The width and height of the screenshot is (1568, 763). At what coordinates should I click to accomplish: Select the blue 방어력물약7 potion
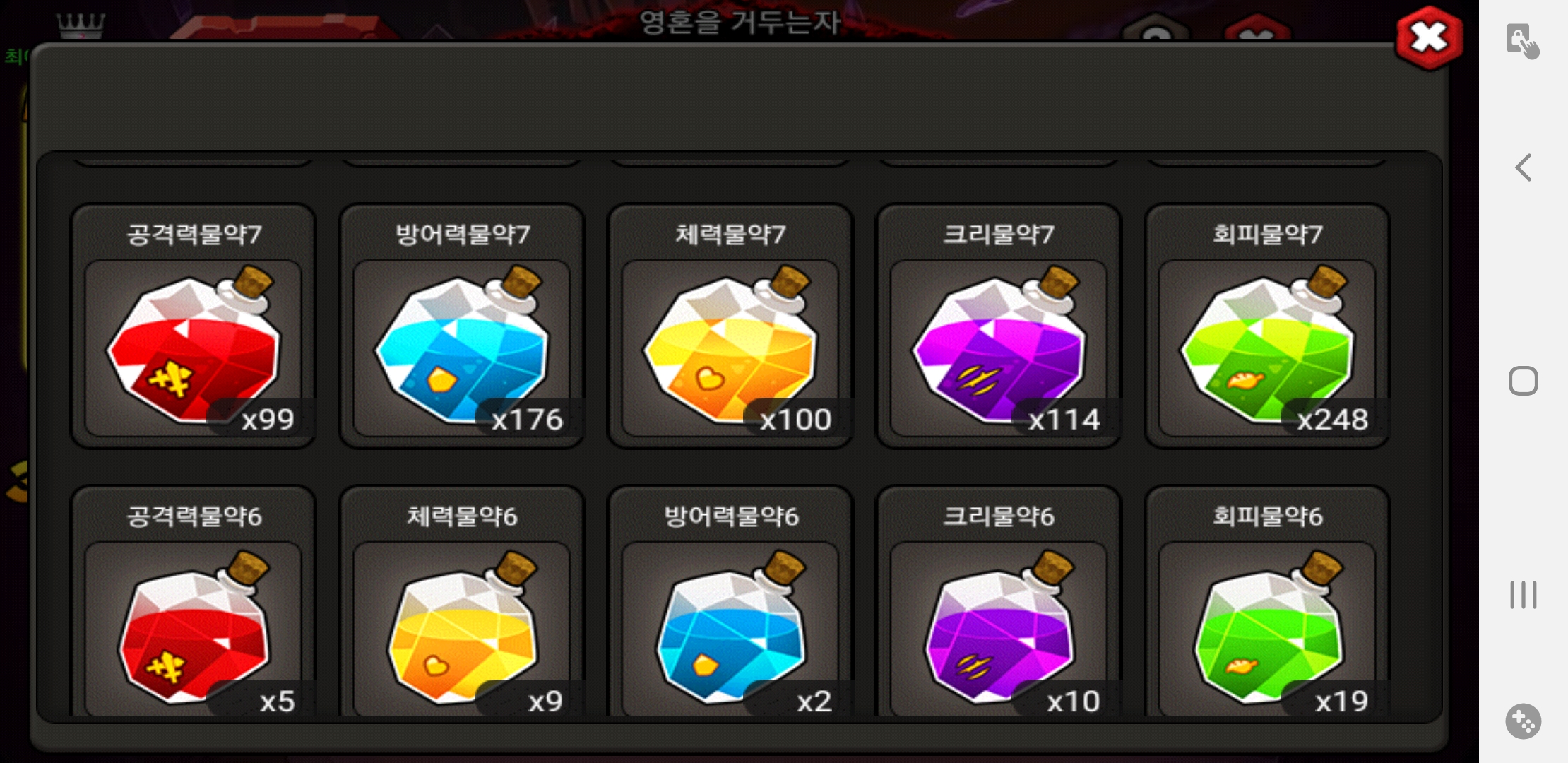(x=461, y=326)
